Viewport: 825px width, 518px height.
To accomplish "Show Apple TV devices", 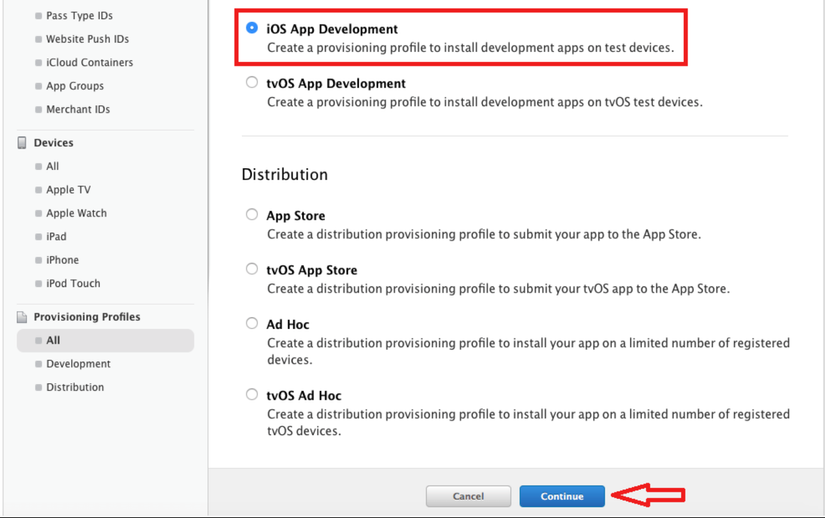I will click(68, 190).
